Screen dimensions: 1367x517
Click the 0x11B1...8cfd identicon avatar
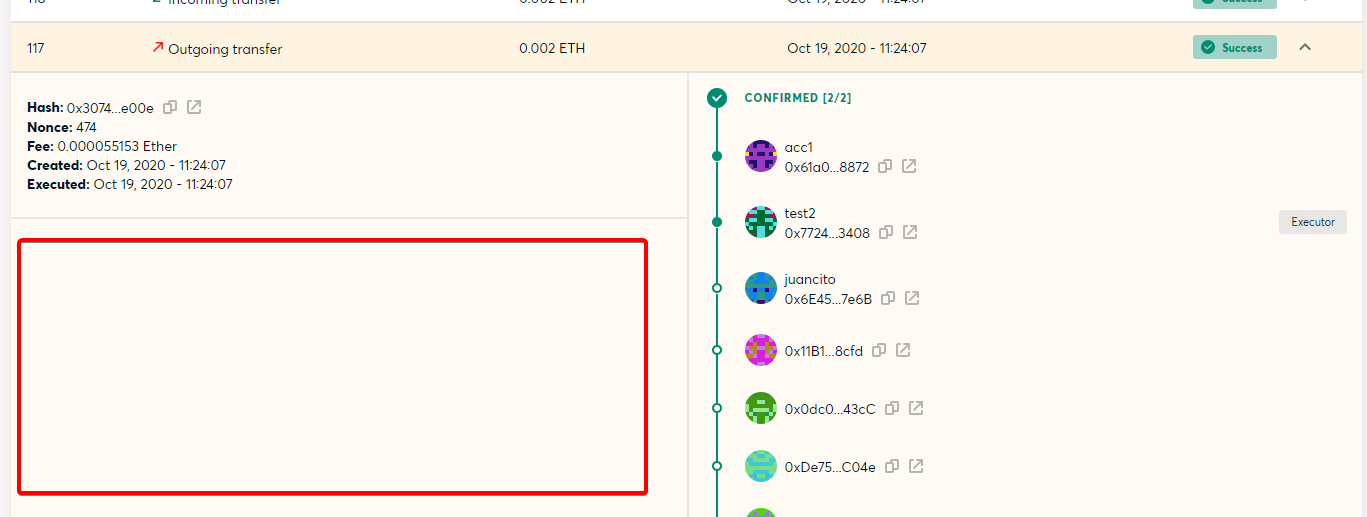pyautogui.click(x=761, y=350)
